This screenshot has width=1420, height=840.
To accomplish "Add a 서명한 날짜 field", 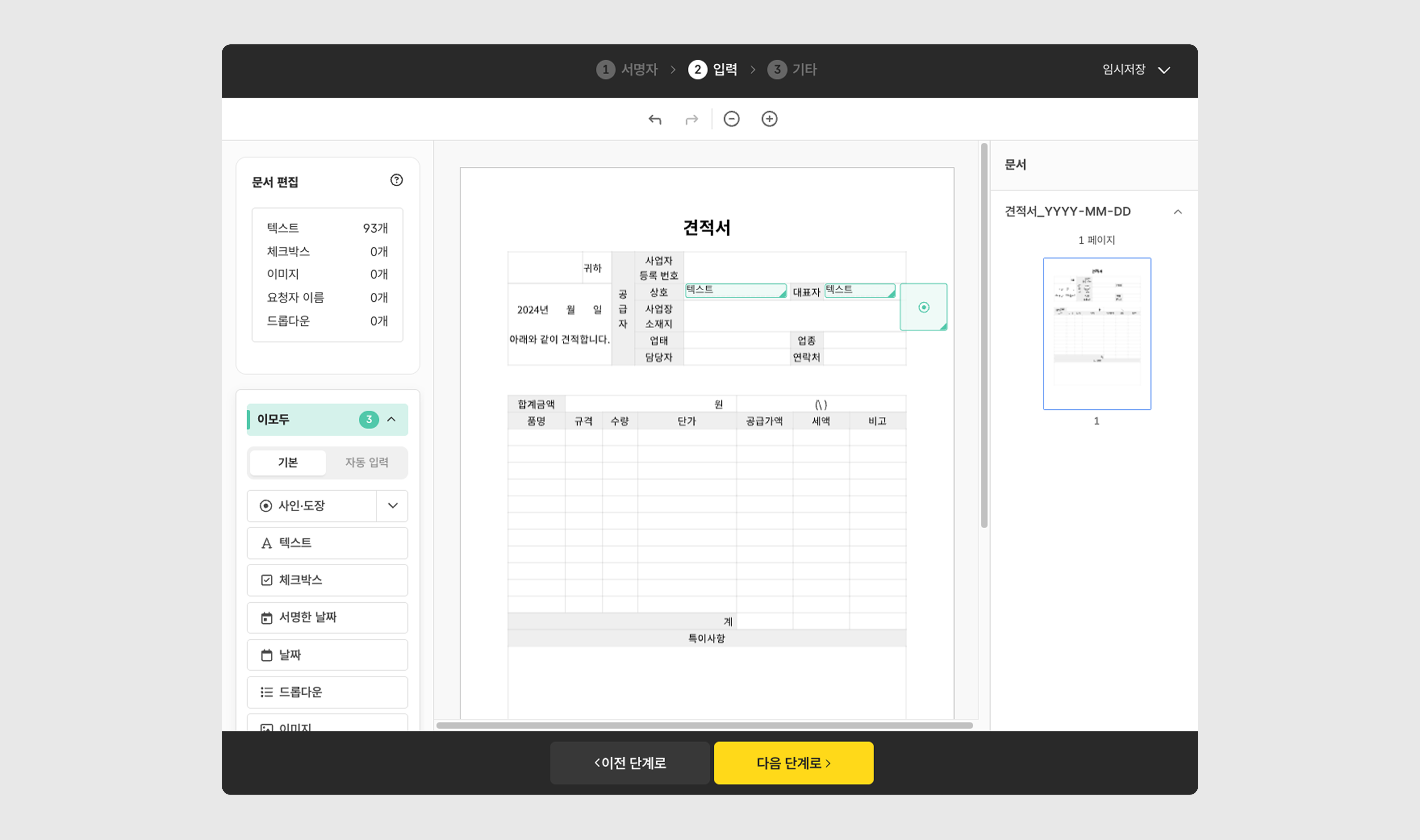I will 327,617.
